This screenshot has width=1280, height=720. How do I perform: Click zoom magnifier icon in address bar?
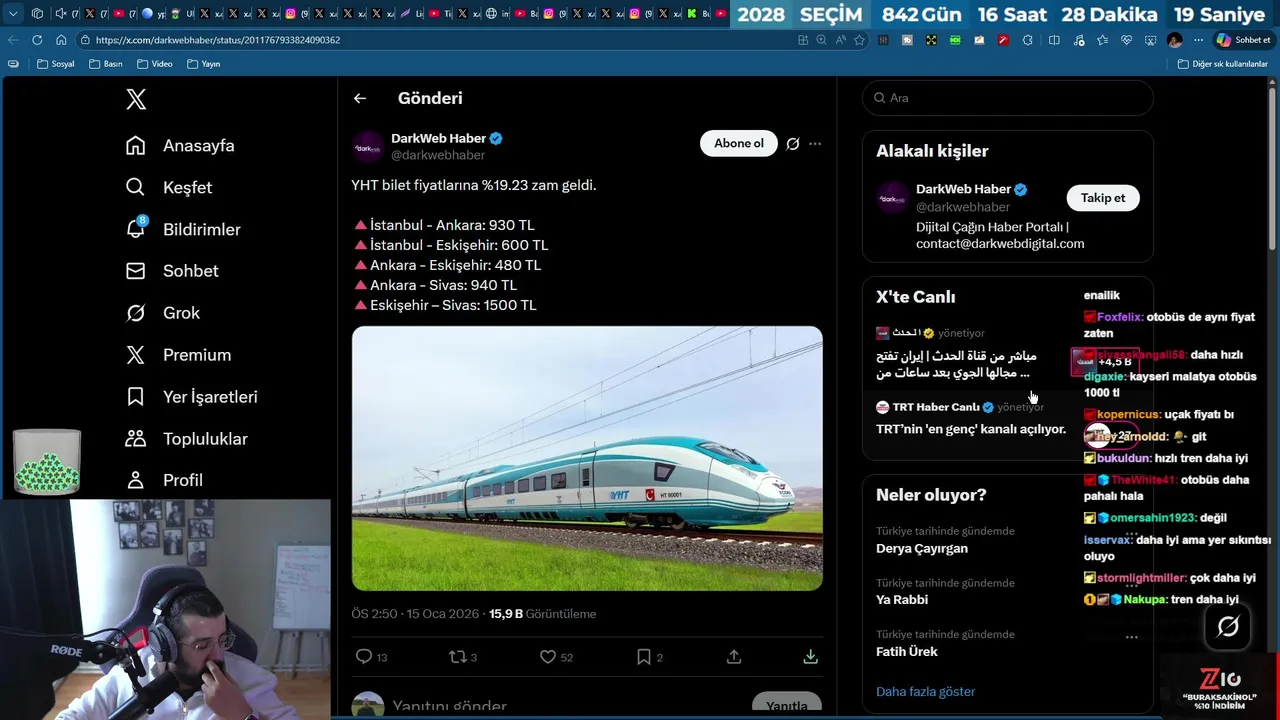coord(821,40)
